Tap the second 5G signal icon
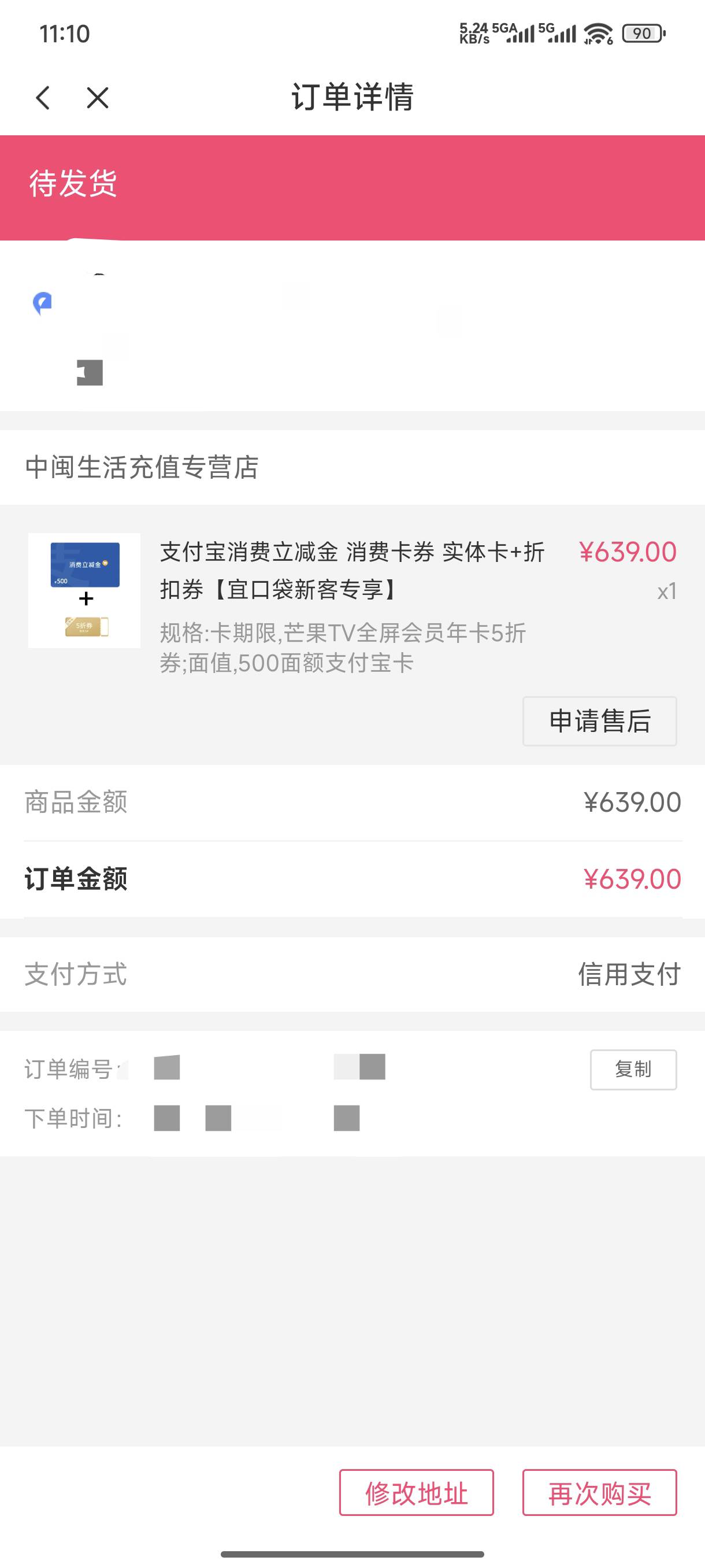 pyautogui.click(x=556, y=34)
